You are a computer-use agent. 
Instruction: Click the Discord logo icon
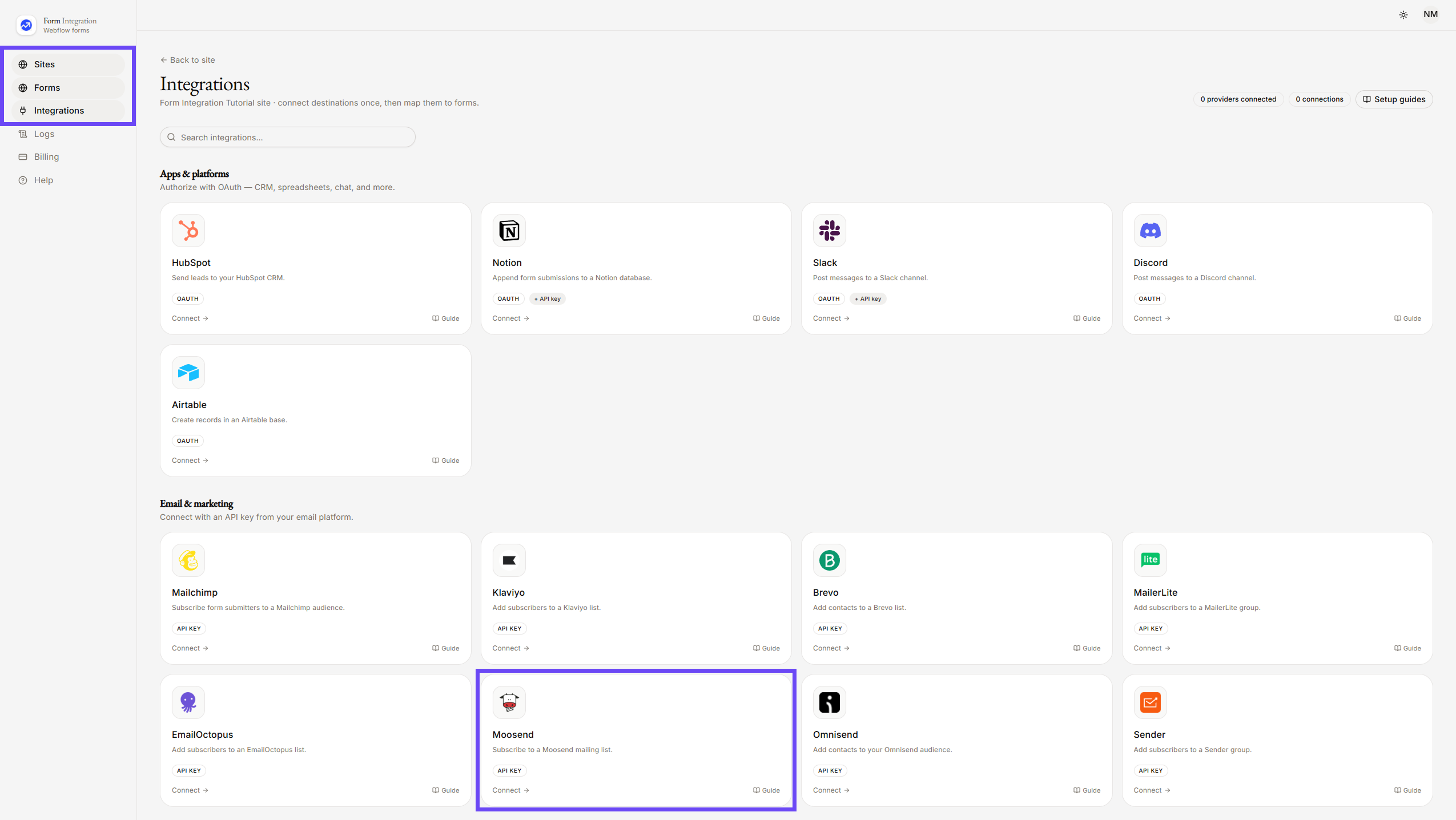pyautogui.click(x=1150, y=231)
